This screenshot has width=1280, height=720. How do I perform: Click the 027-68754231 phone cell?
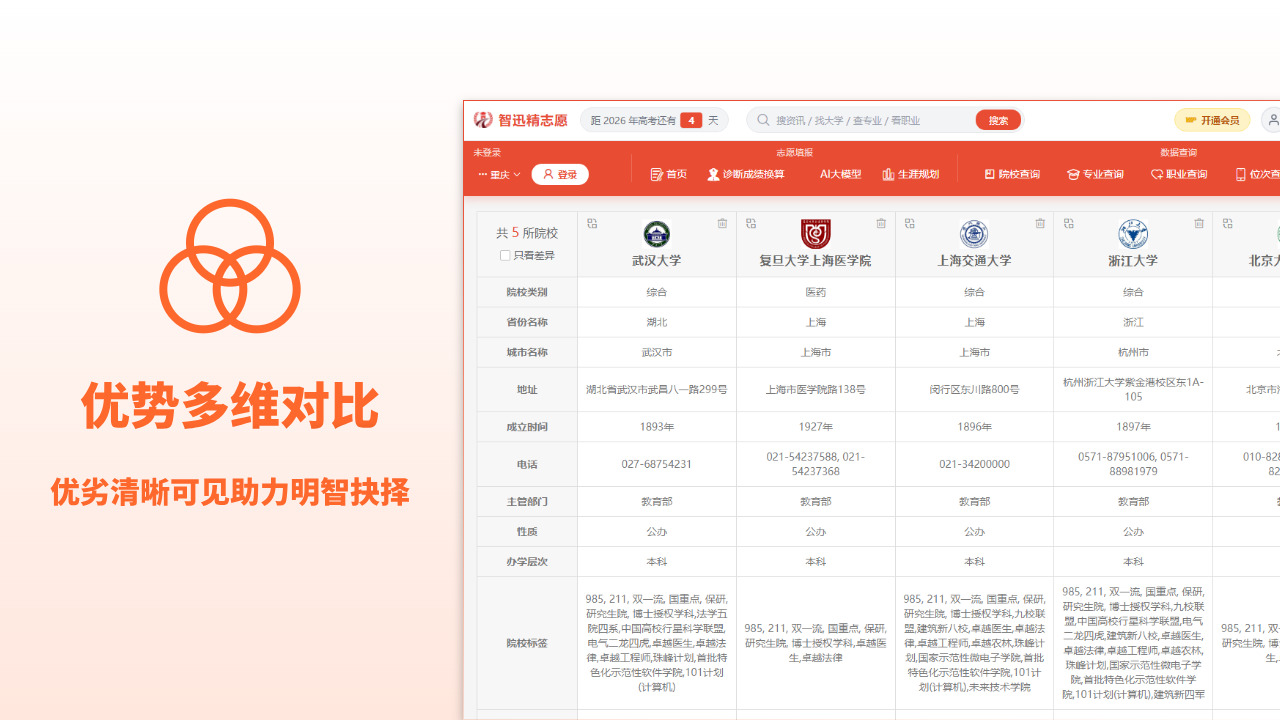(x=657, y=464)
